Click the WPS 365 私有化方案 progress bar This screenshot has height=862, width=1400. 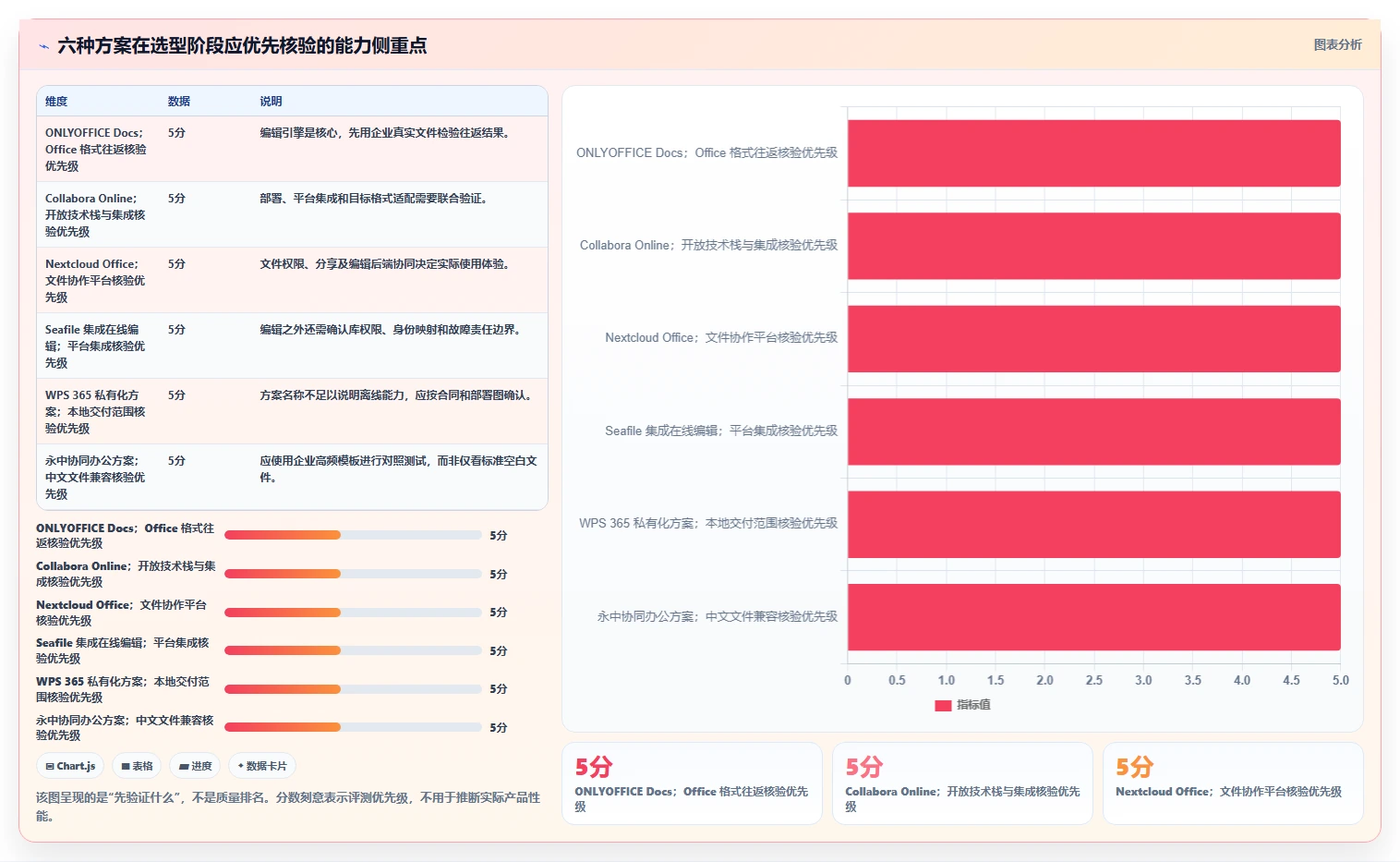353,689
